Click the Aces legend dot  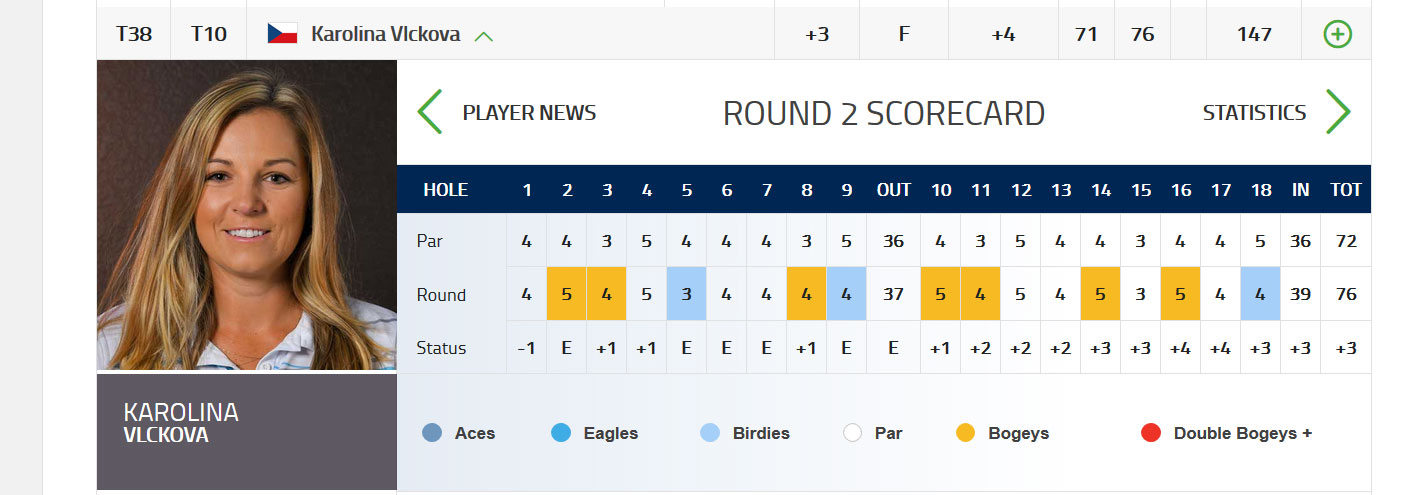point(432,433)
